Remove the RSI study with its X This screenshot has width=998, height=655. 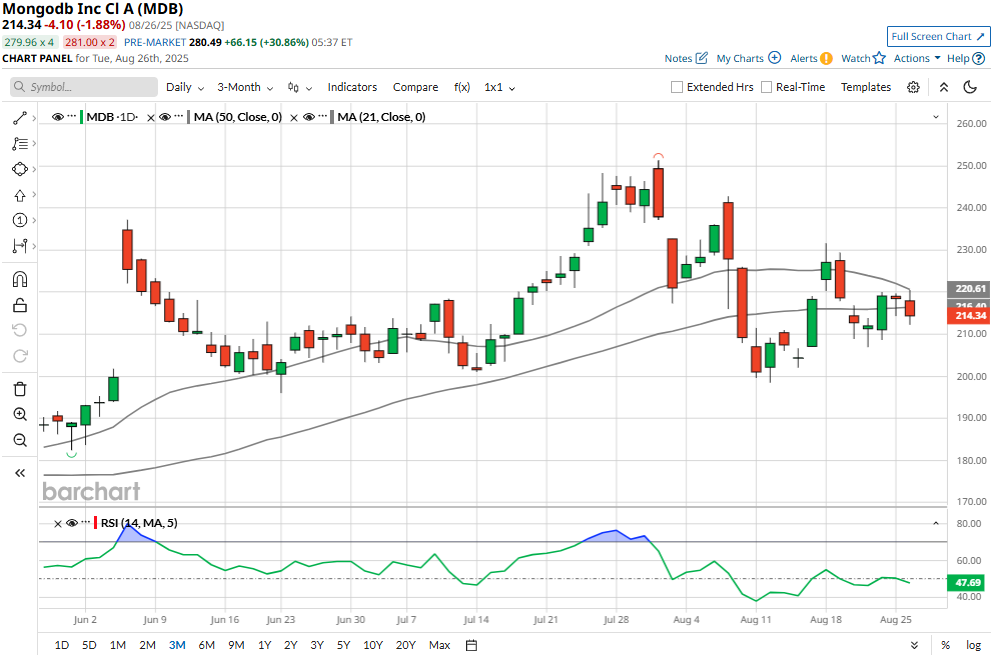[58, 523]
